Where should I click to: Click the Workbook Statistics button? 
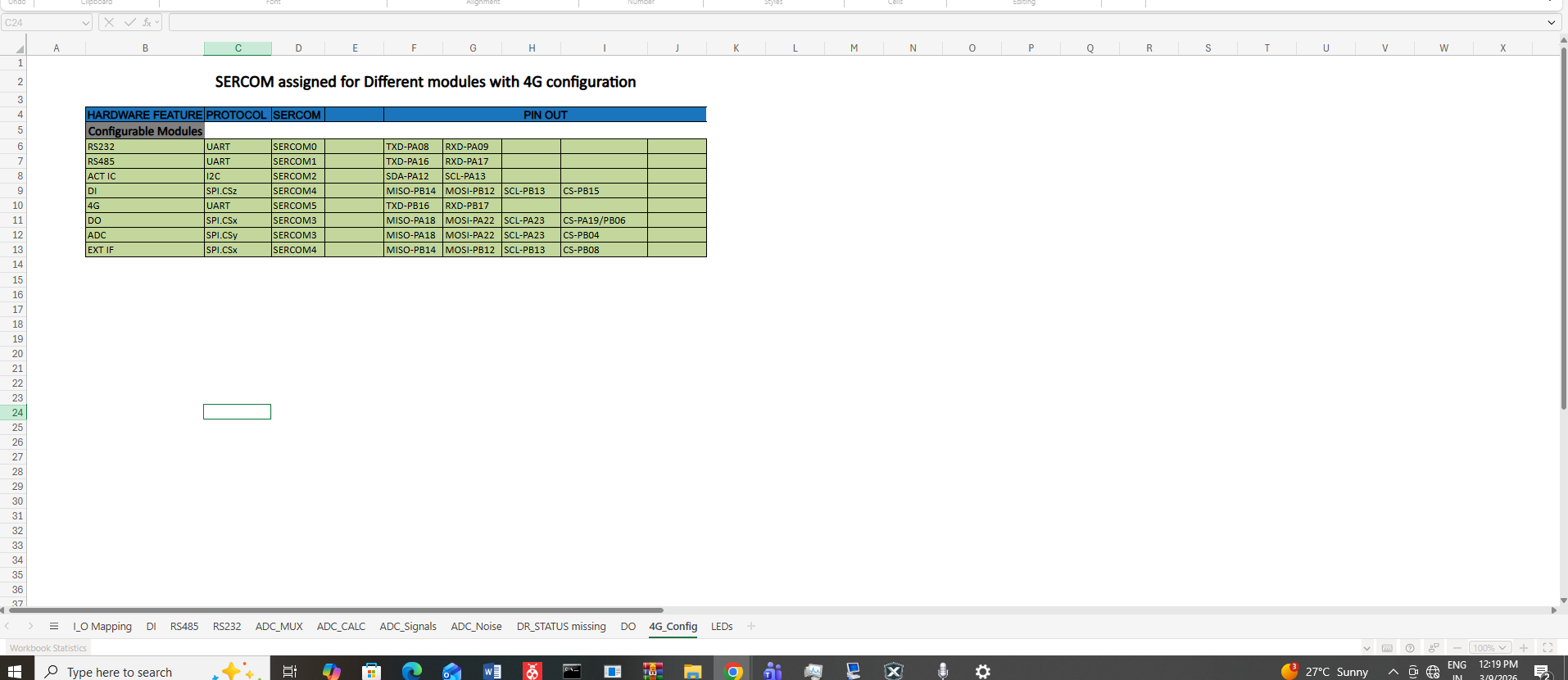click(x=48, y=648)
